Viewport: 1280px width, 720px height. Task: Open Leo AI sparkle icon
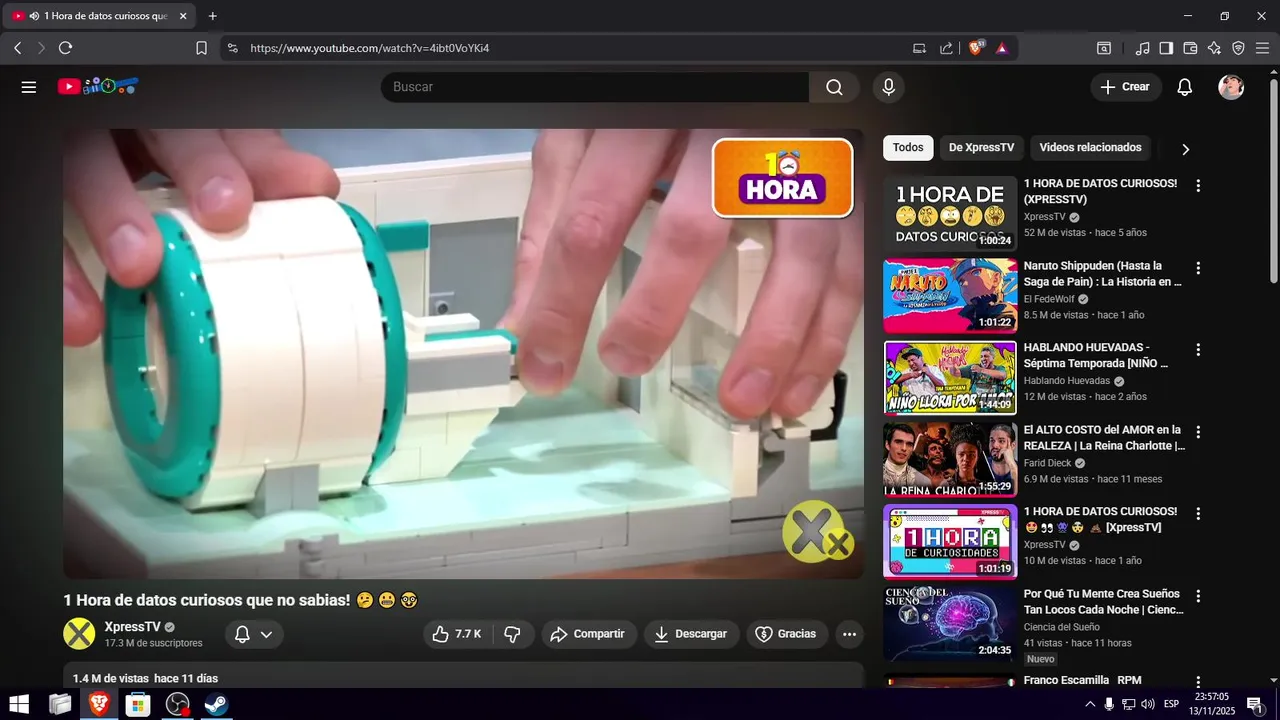click(x=1214, y=48)
